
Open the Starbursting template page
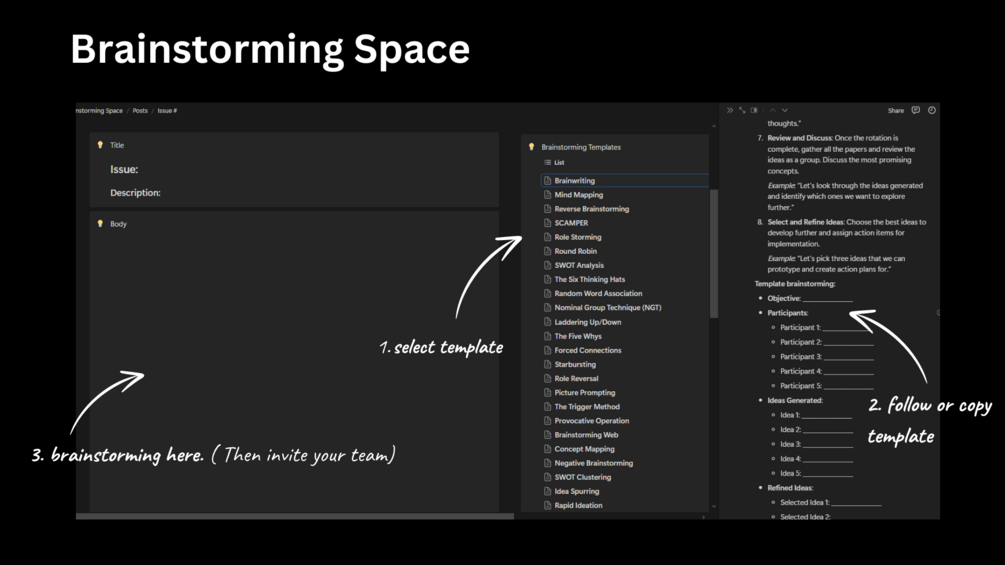click(x=575, y=365)
